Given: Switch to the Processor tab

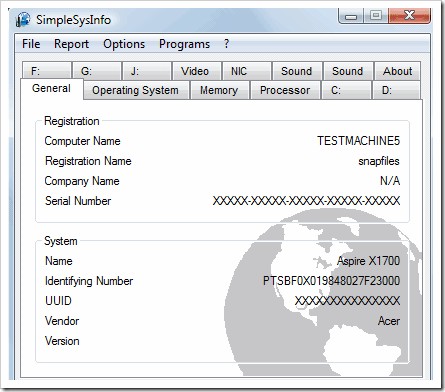Looking at the screenshot, I should 285,90.
